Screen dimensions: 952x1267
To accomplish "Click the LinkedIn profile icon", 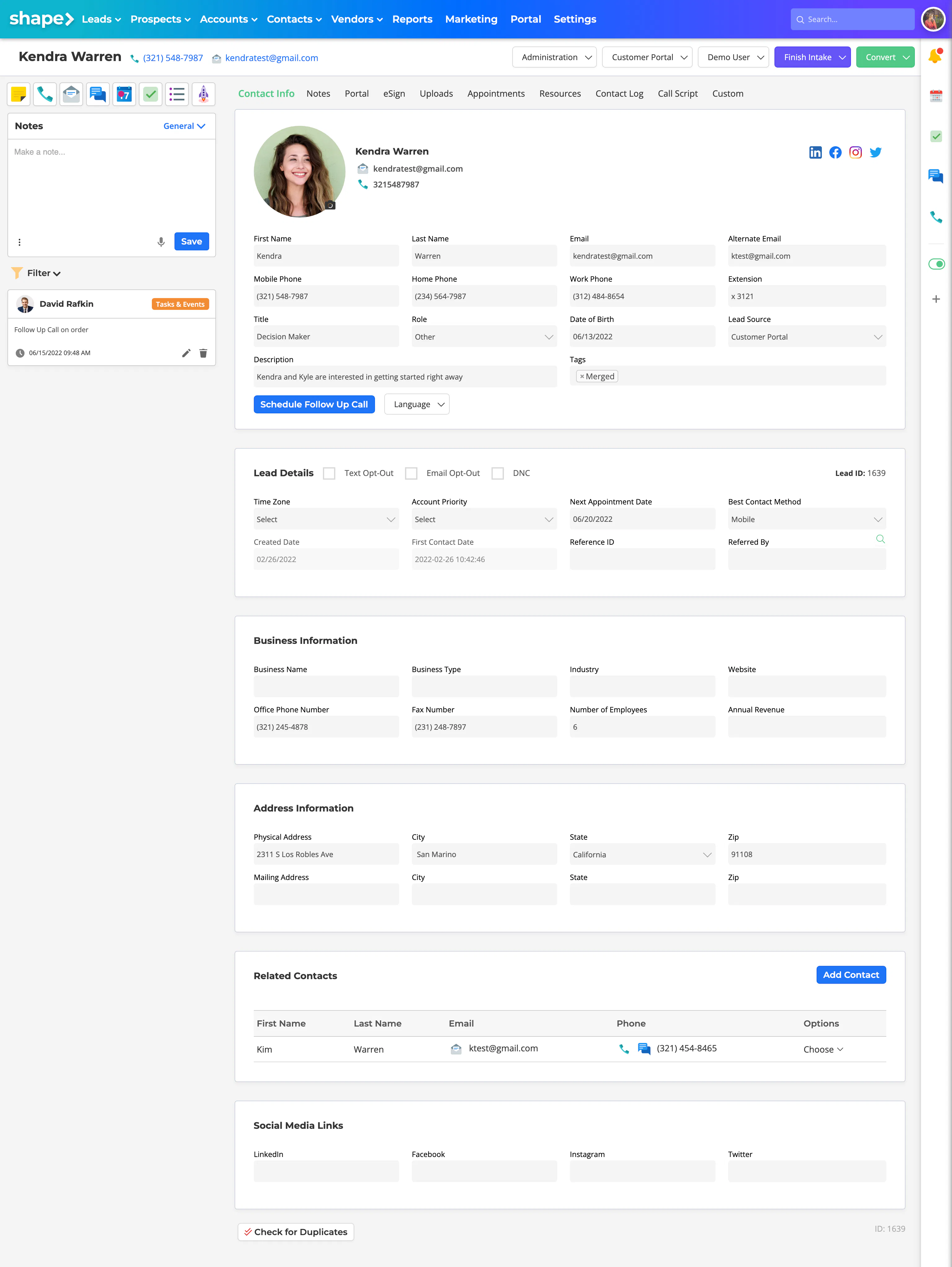I will pos(815,152).
